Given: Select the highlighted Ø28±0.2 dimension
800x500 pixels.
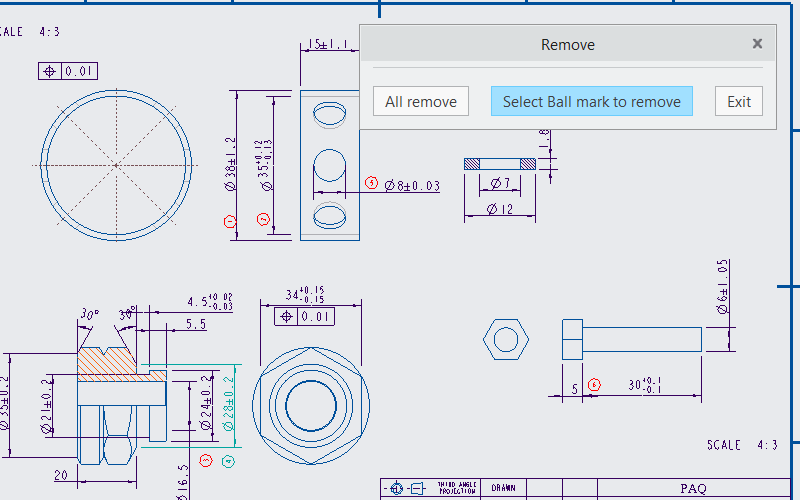Looking at the screenshot, I should coord(231,404).
